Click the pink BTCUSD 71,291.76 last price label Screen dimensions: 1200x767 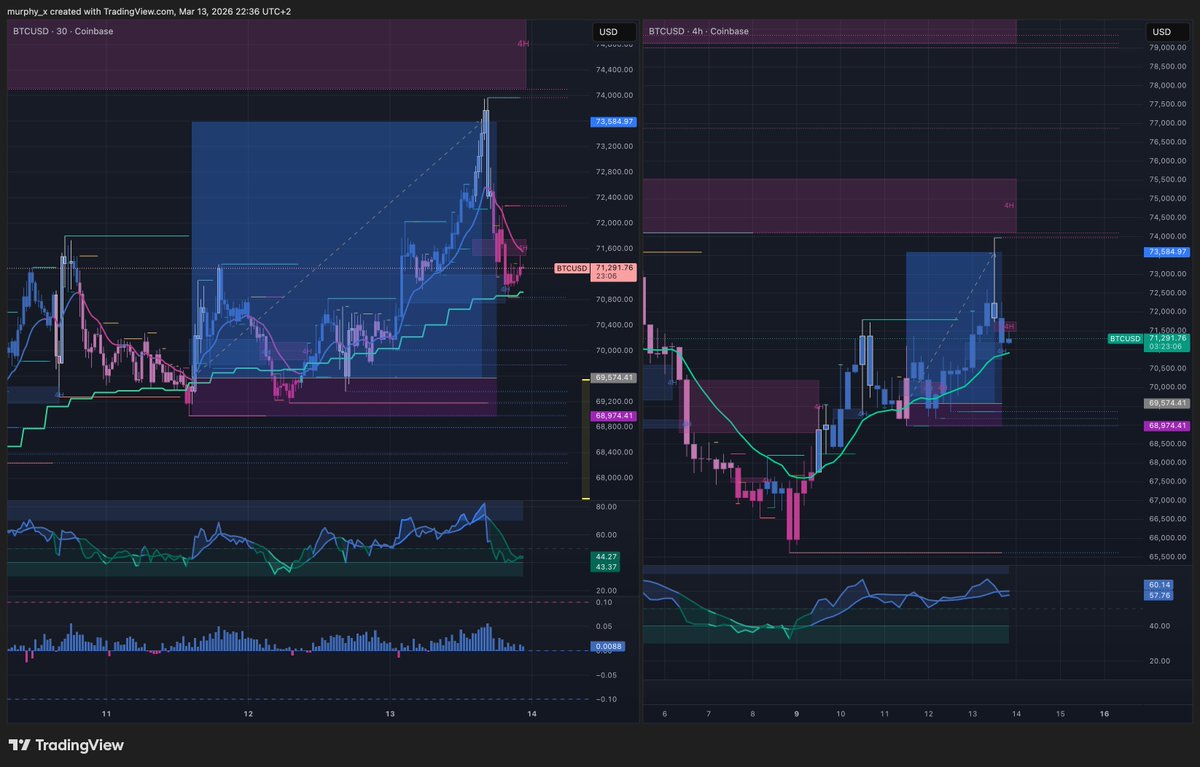point(596,273)
